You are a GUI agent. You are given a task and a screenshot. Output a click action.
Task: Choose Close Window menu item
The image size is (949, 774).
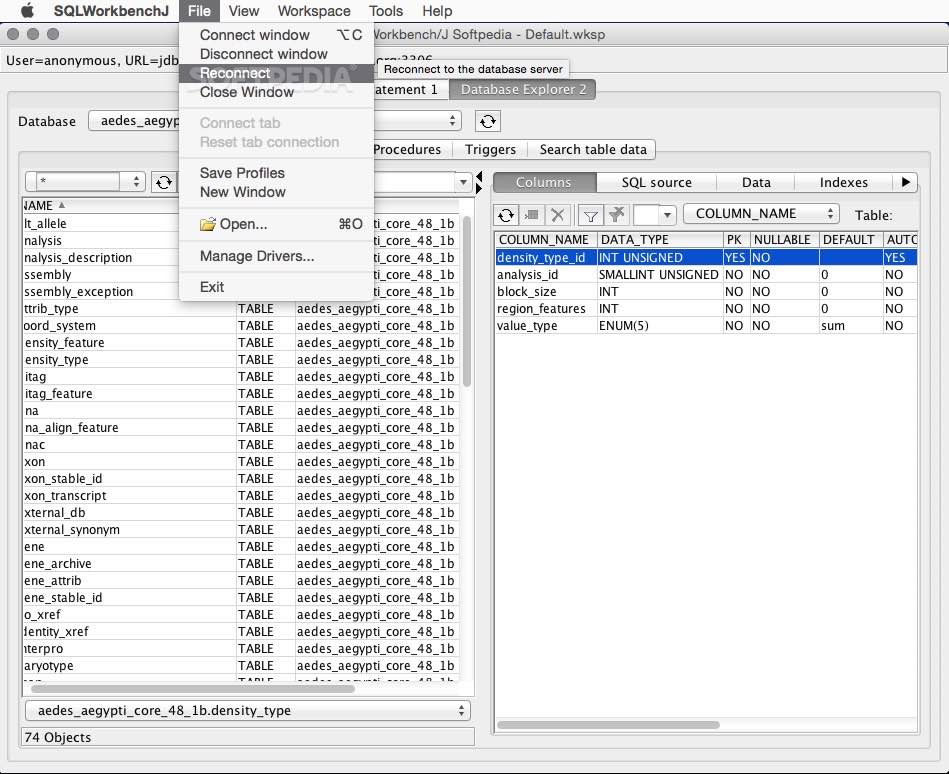coord(277,92)
